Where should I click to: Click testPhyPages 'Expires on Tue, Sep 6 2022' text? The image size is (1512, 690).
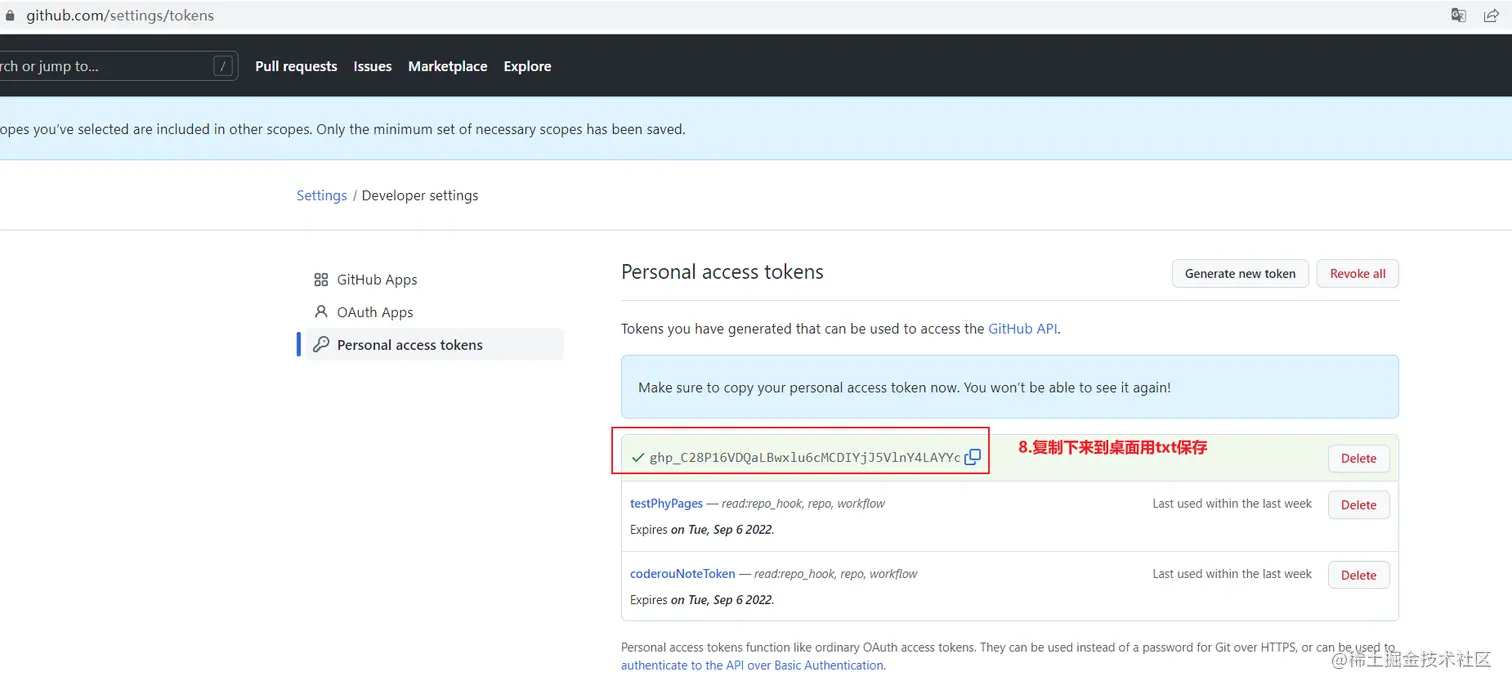pos(702,529)
